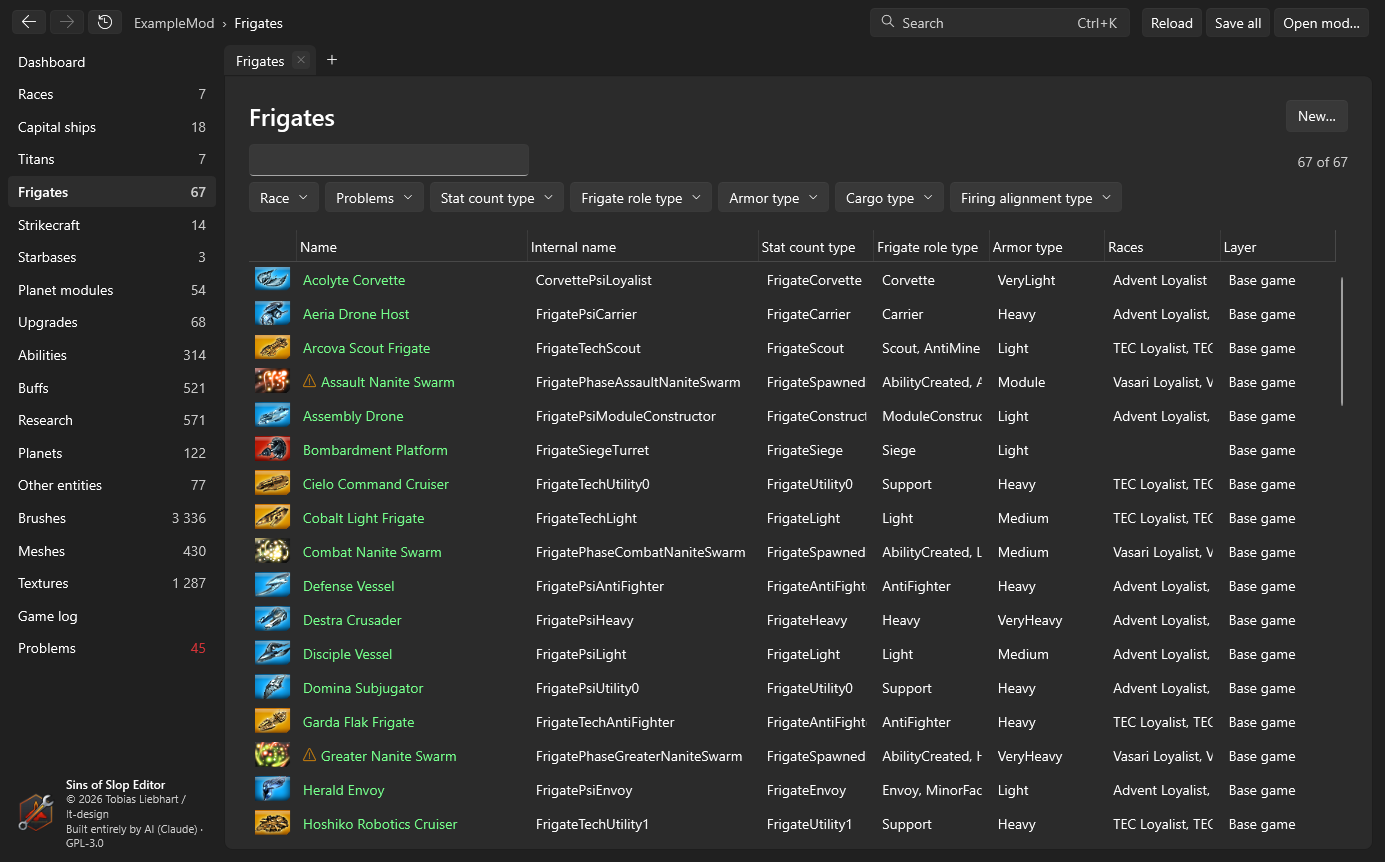Focus the Search box with Ctrl+K hint

tap(1000, 23)
